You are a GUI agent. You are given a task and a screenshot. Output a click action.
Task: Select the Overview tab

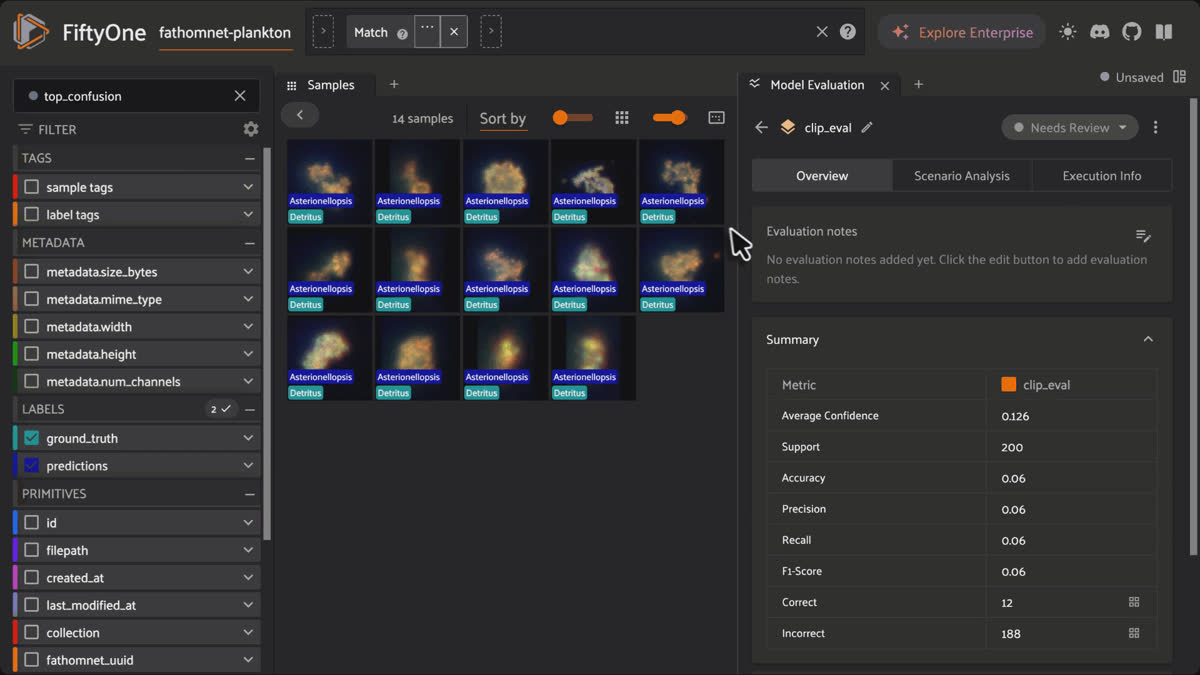pyautogui.click(x=822, y=176)
